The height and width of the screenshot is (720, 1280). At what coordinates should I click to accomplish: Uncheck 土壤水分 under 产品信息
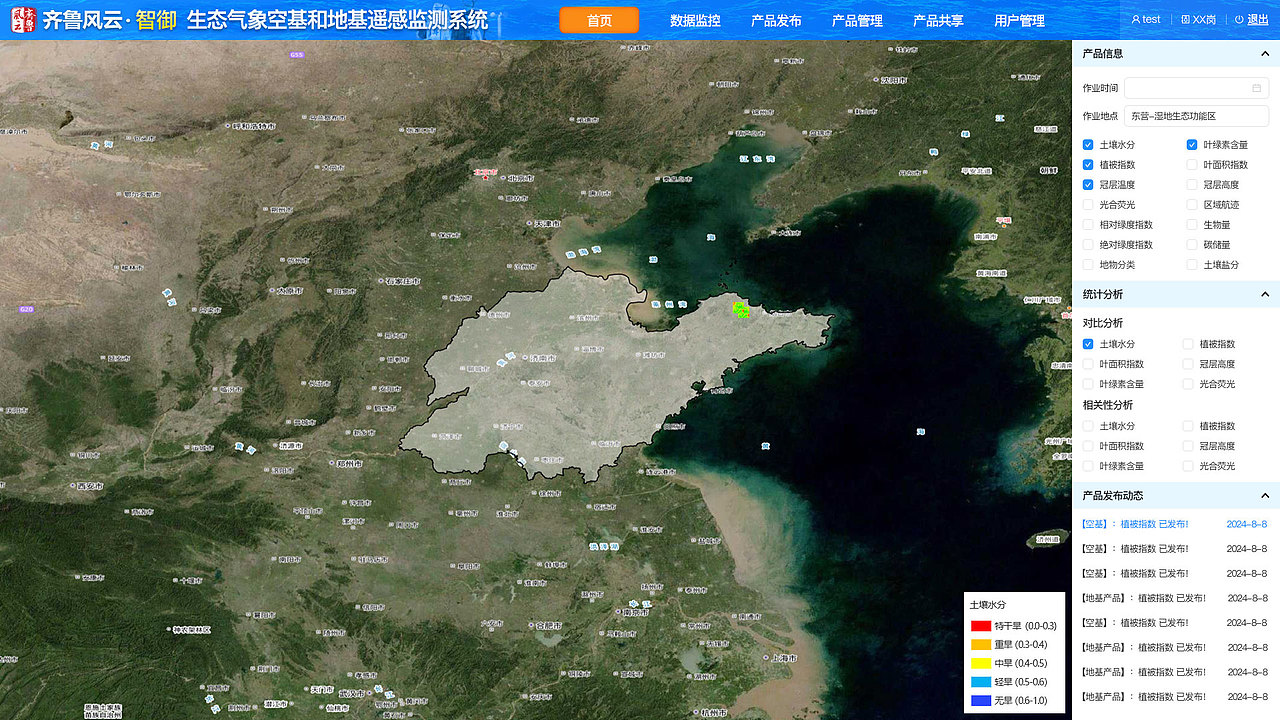tap(1088, 145)
